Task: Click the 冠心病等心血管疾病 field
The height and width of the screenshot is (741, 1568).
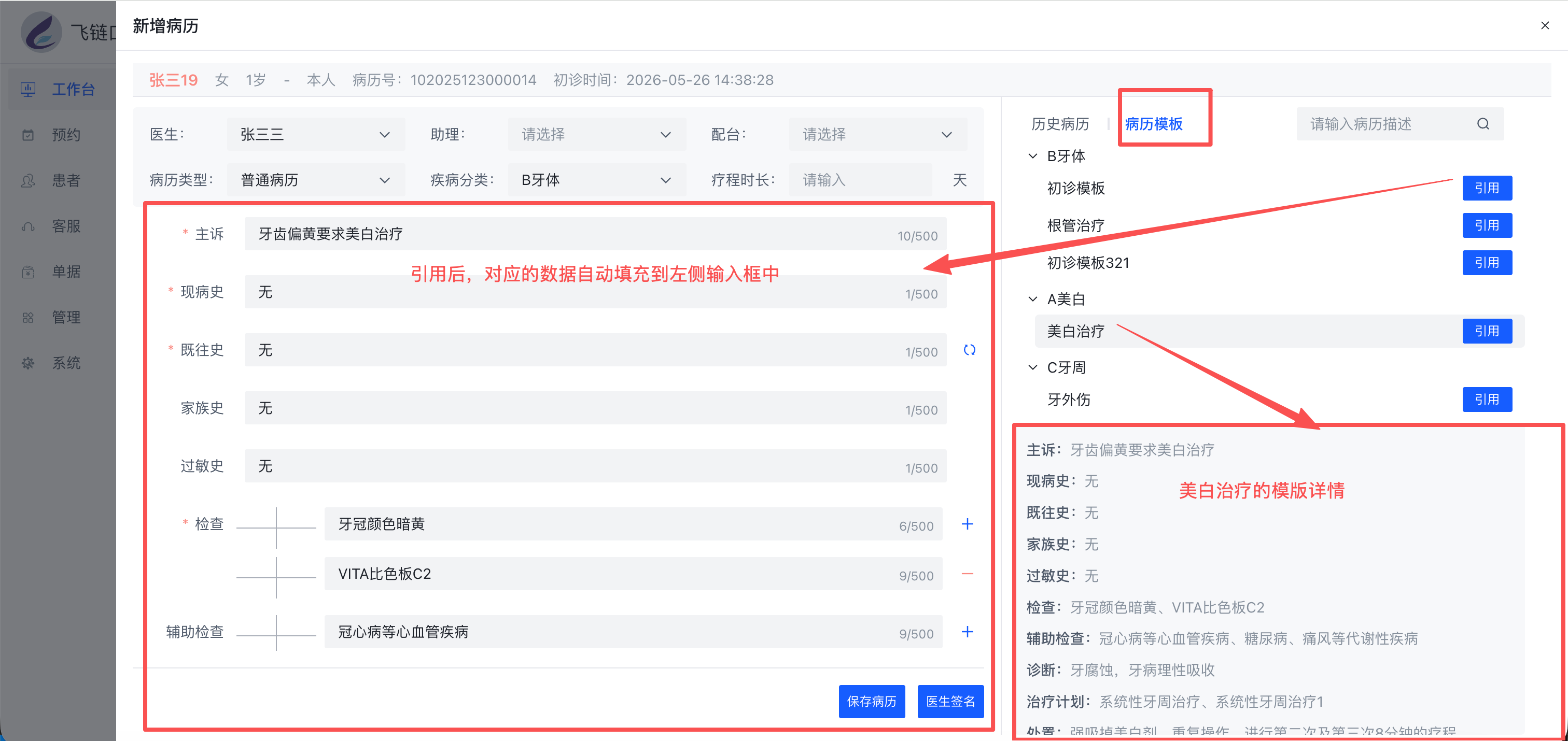Action: pos(633,632)
